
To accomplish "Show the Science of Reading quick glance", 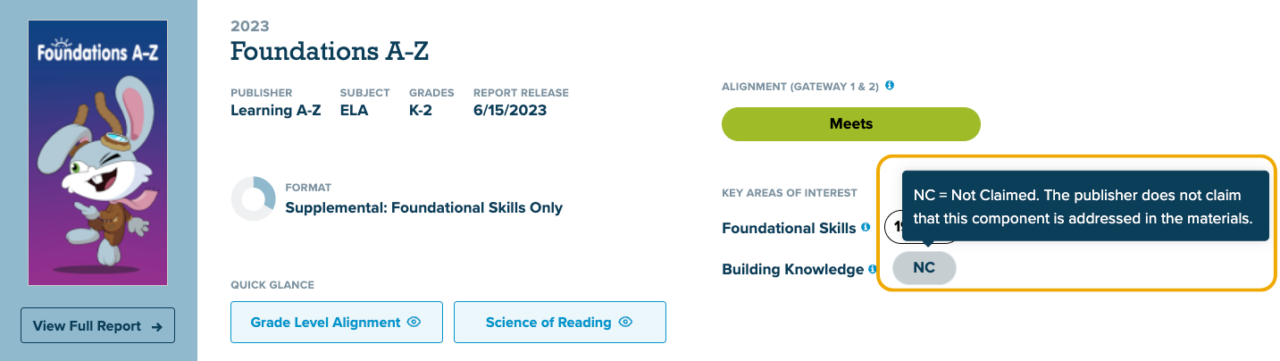I will [560, 322].
